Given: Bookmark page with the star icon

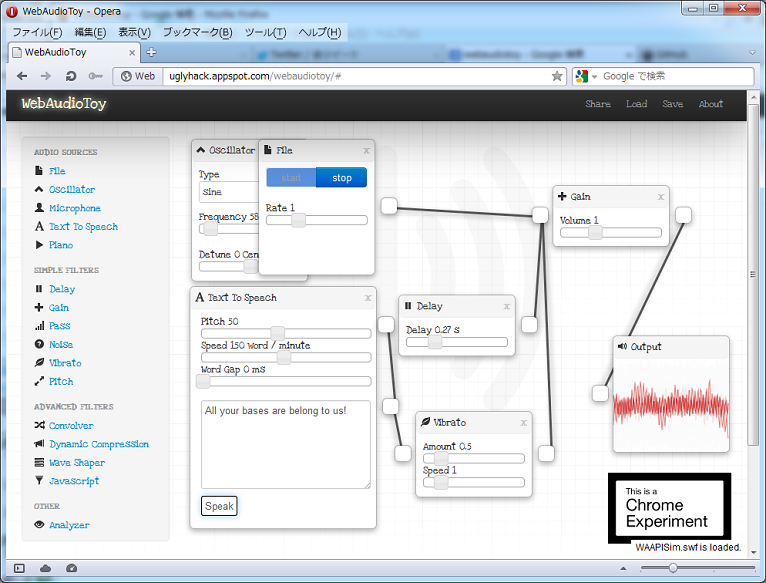Looking at the screenshot, I should [x=556, y=76].
